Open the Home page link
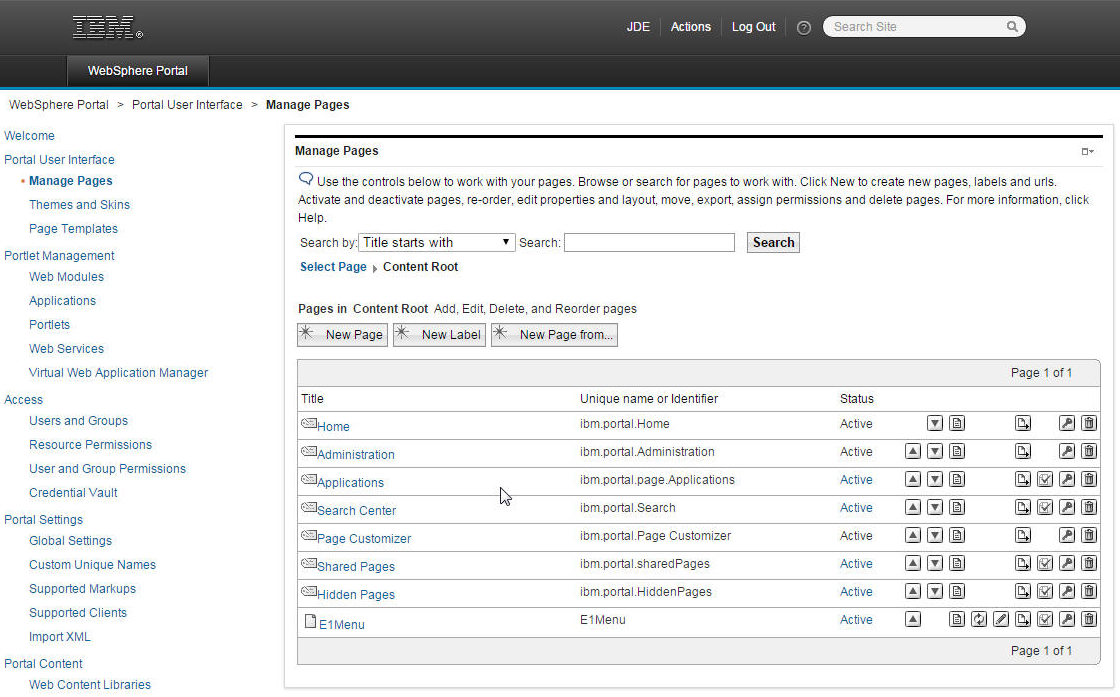The width and height of the screenshot is (1120, 697). click(333, 426)
